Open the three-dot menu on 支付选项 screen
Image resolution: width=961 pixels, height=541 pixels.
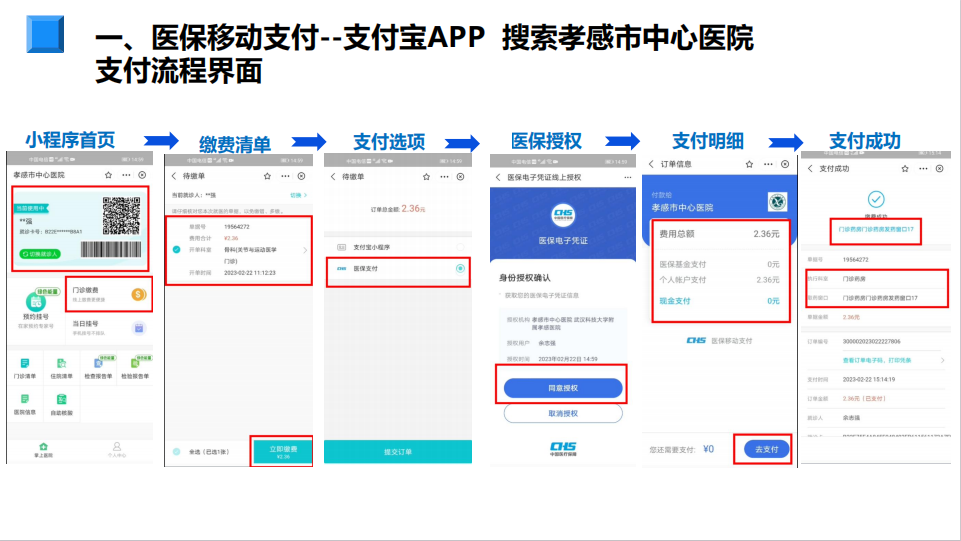[x=444, y=177]
